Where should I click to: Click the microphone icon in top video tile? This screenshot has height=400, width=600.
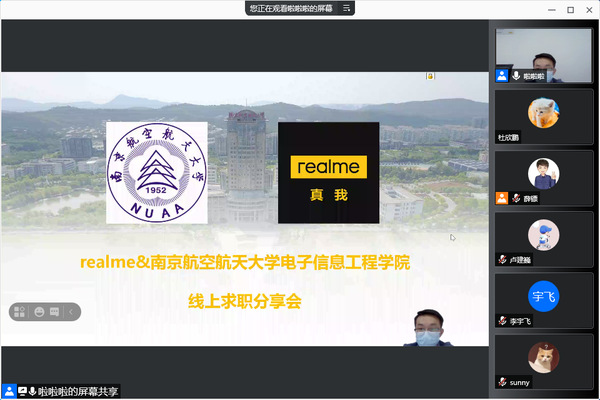pyautogui.click(x=516, y=75)
